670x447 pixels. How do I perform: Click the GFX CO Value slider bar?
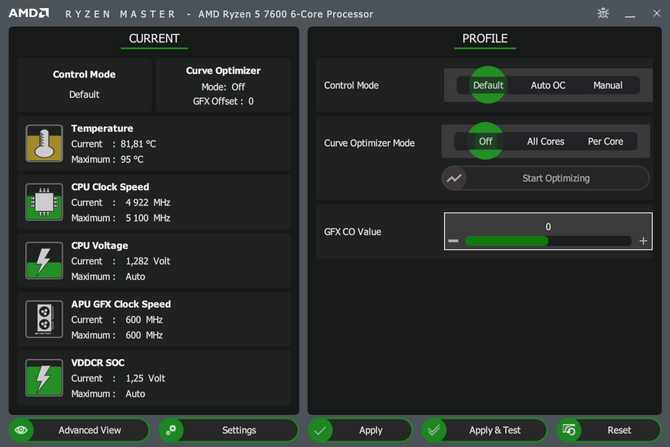point(548,241)
